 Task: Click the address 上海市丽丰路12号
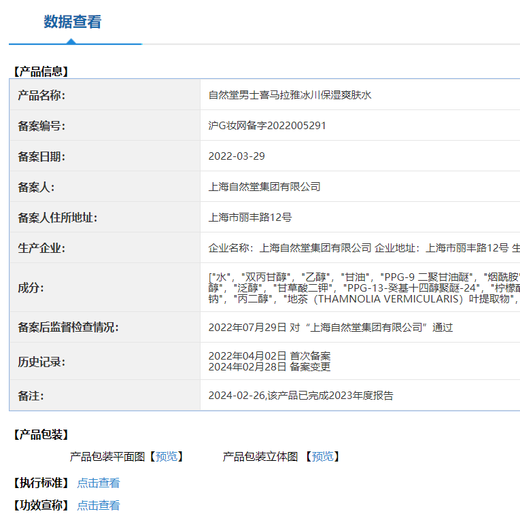[250, 217]
